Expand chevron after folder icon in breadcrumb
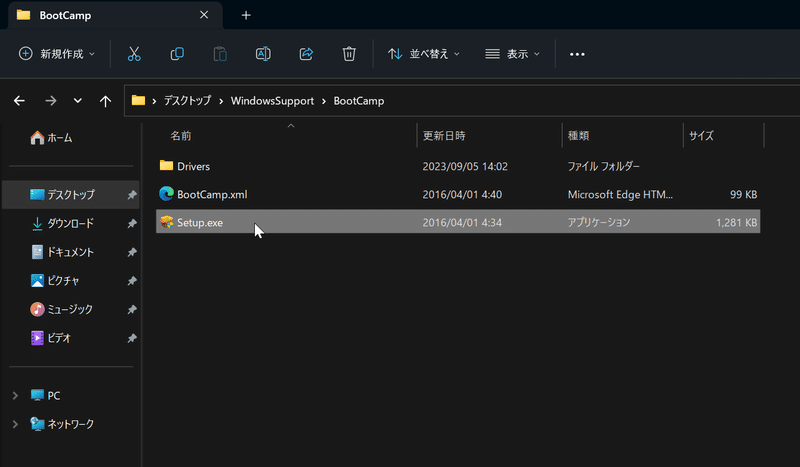 [154, 101]
